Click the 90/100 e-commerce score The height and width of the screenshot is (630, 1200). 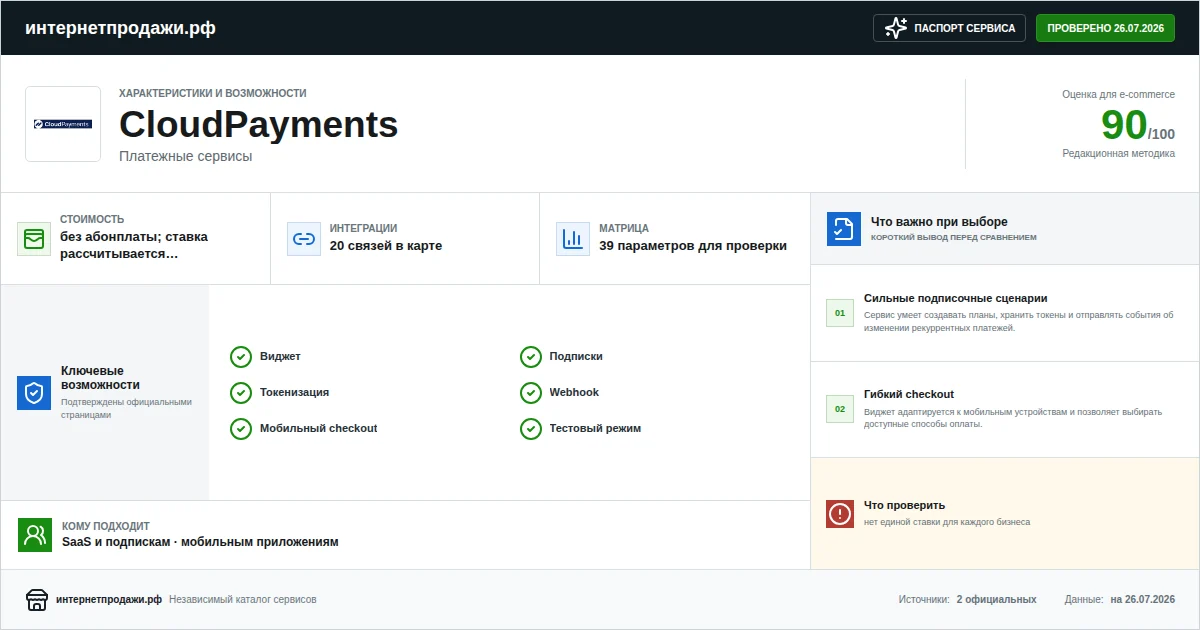[x=1138, y=125]
